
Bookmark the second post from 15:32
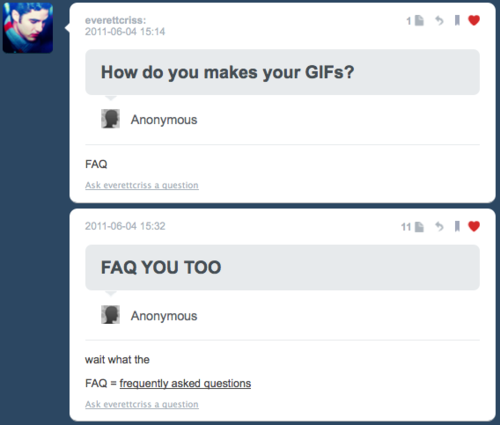coord(457,226)
